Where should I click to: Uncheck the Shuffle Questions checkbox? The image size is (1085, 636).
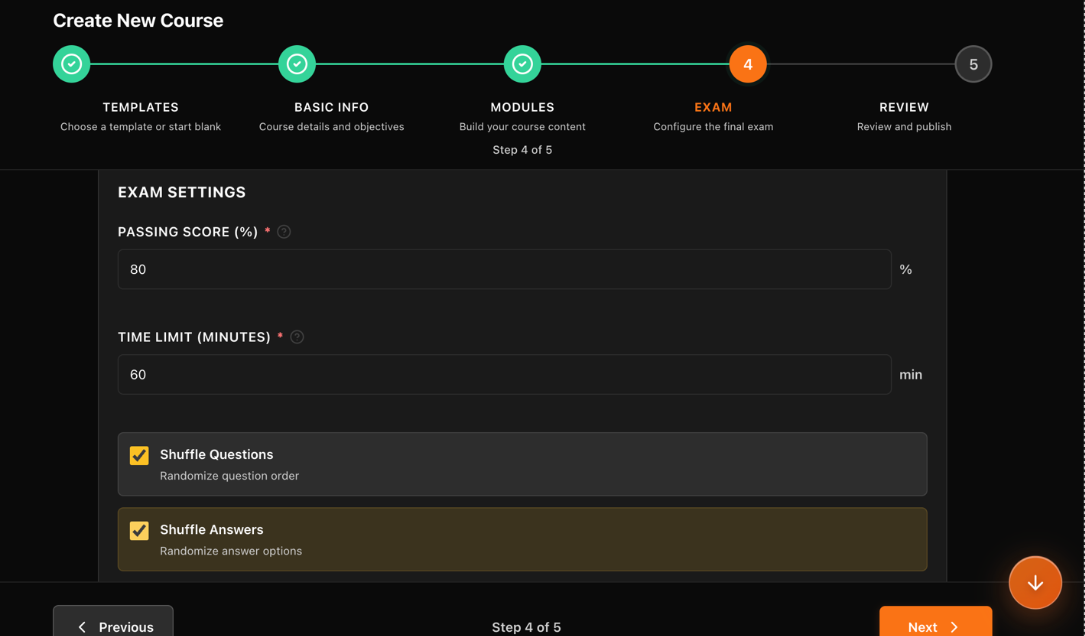click(x=139, y=456)
